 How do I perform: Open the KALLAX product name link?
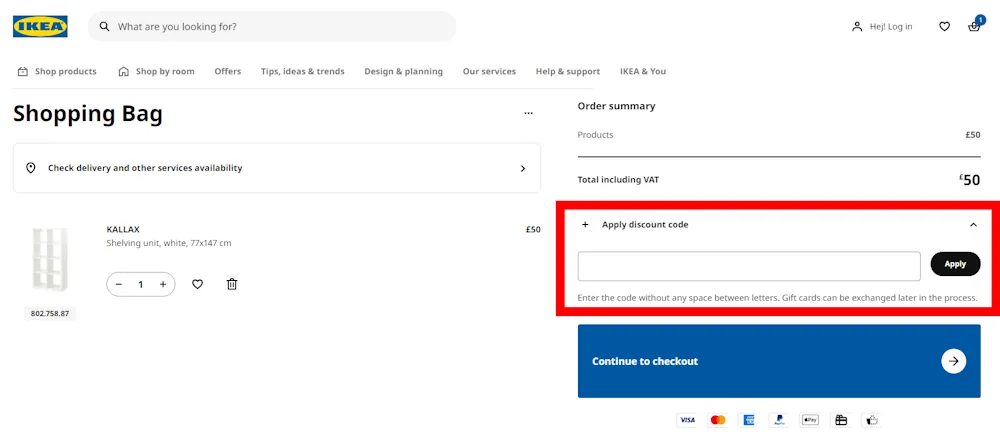[x=123, y=230]
